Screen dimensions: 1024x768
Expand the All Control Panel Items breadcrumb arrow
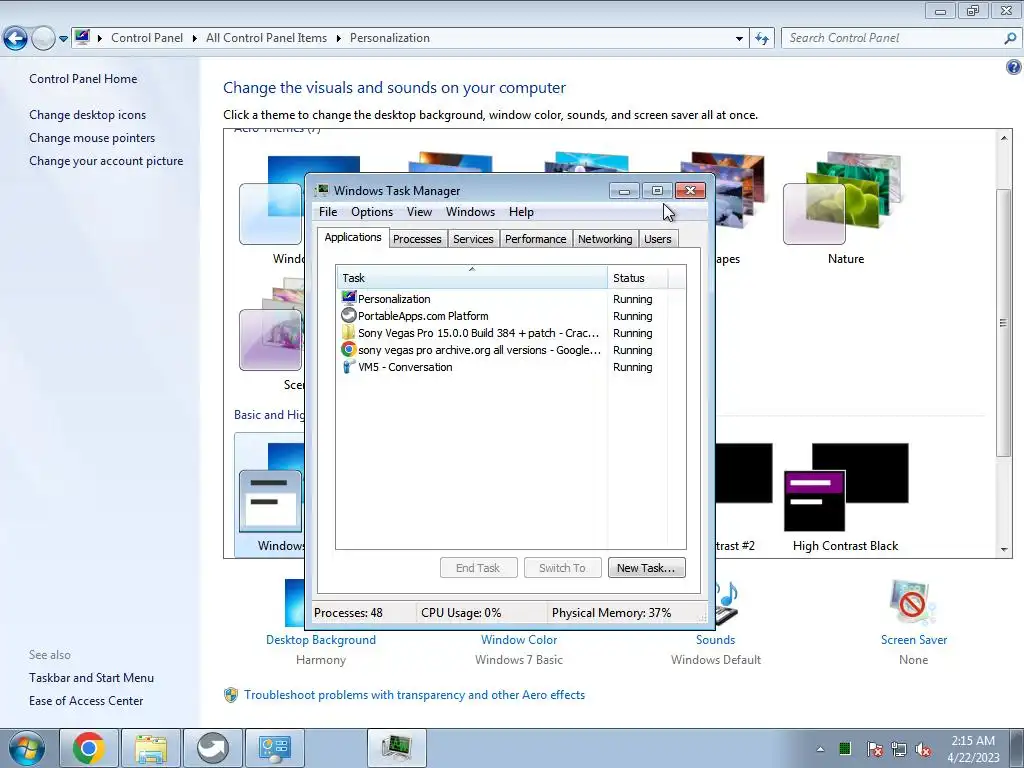(x=338, y=39)
